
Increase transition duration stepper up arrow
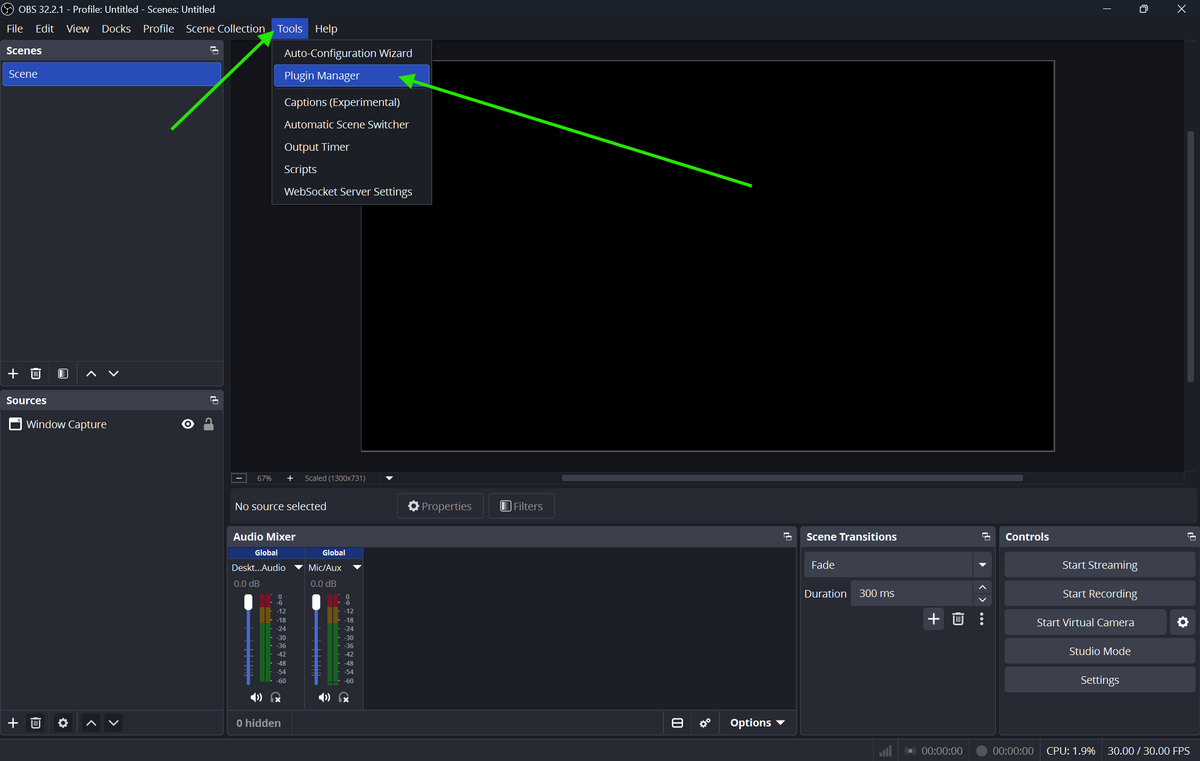[982, 587]
